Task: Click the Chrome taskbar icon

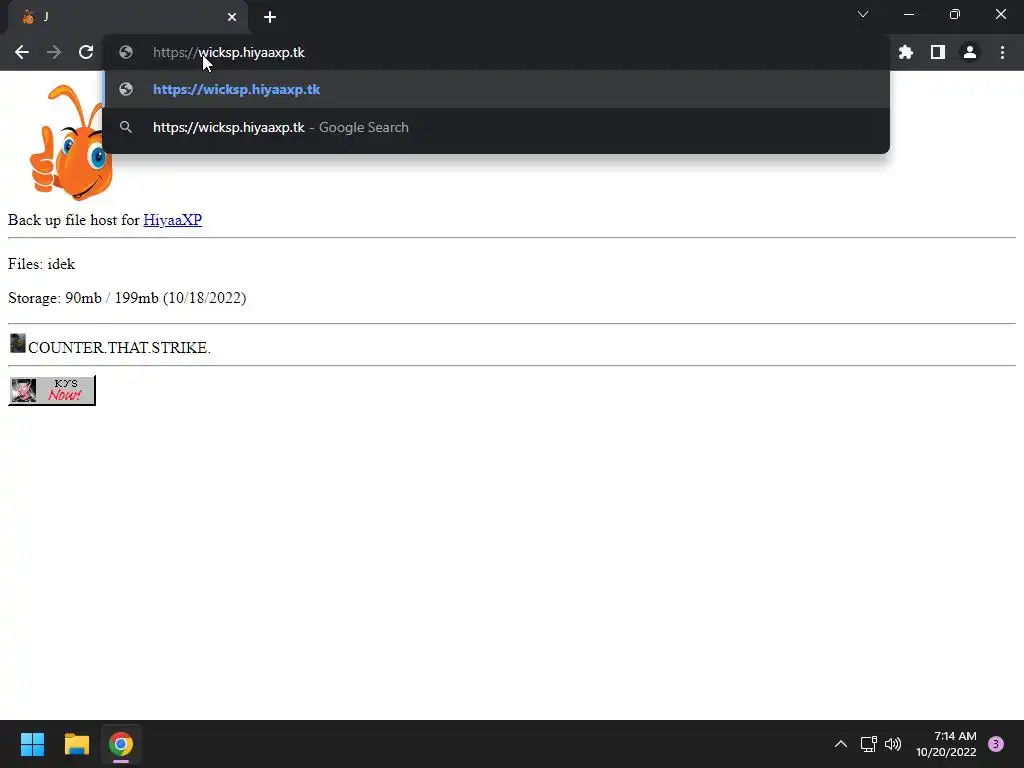Action: [x=121, y=744]
